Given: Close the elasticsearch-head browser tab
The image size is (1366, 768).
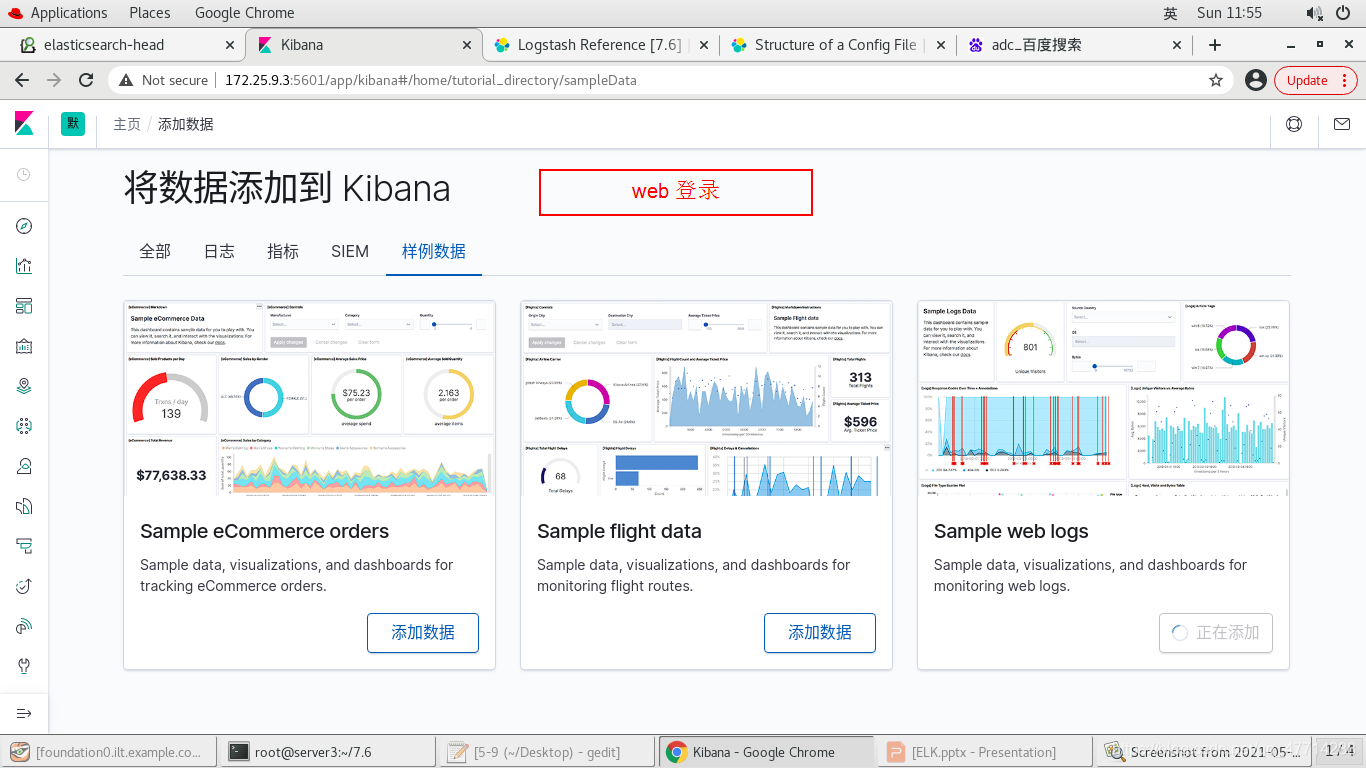Looking at the screenshot, I should click(230, 45).
